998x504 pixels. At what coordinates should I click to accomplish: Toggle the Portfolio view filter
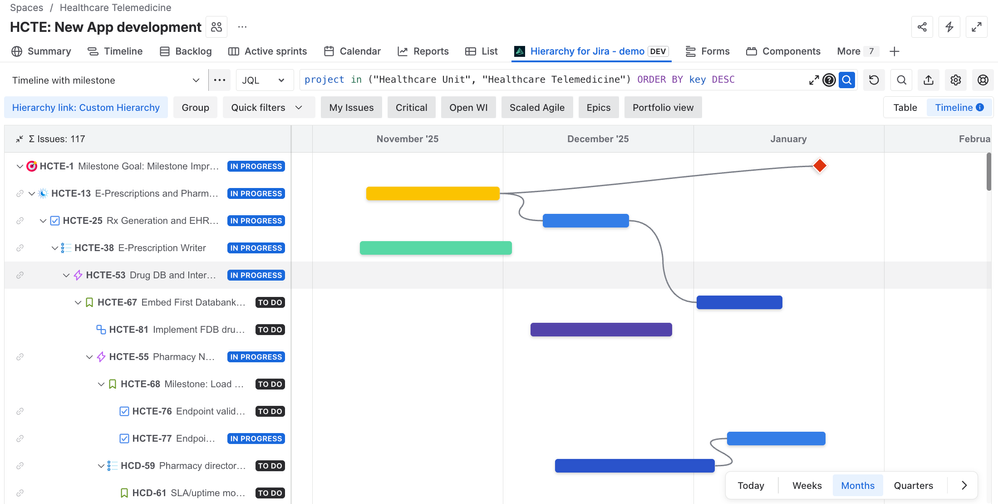coord(663,108)
